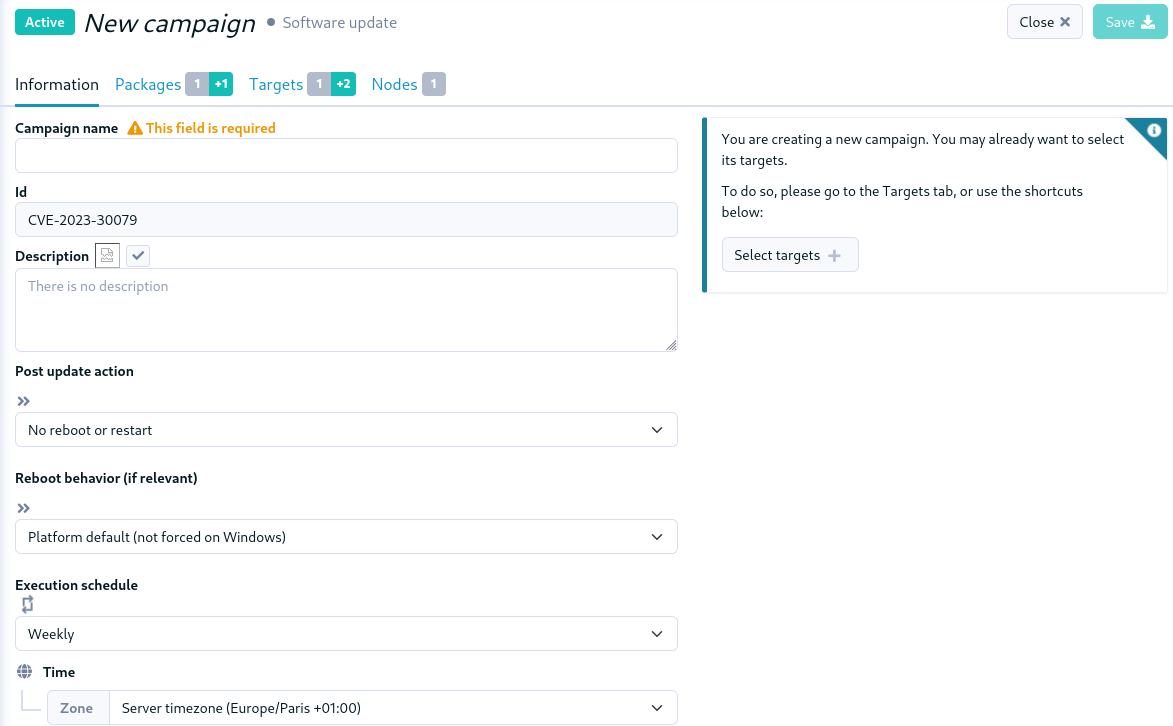This screenshot has width=1173, height=726.
Task: Click the description preview/markdown icon
Action: pos(106,255)
